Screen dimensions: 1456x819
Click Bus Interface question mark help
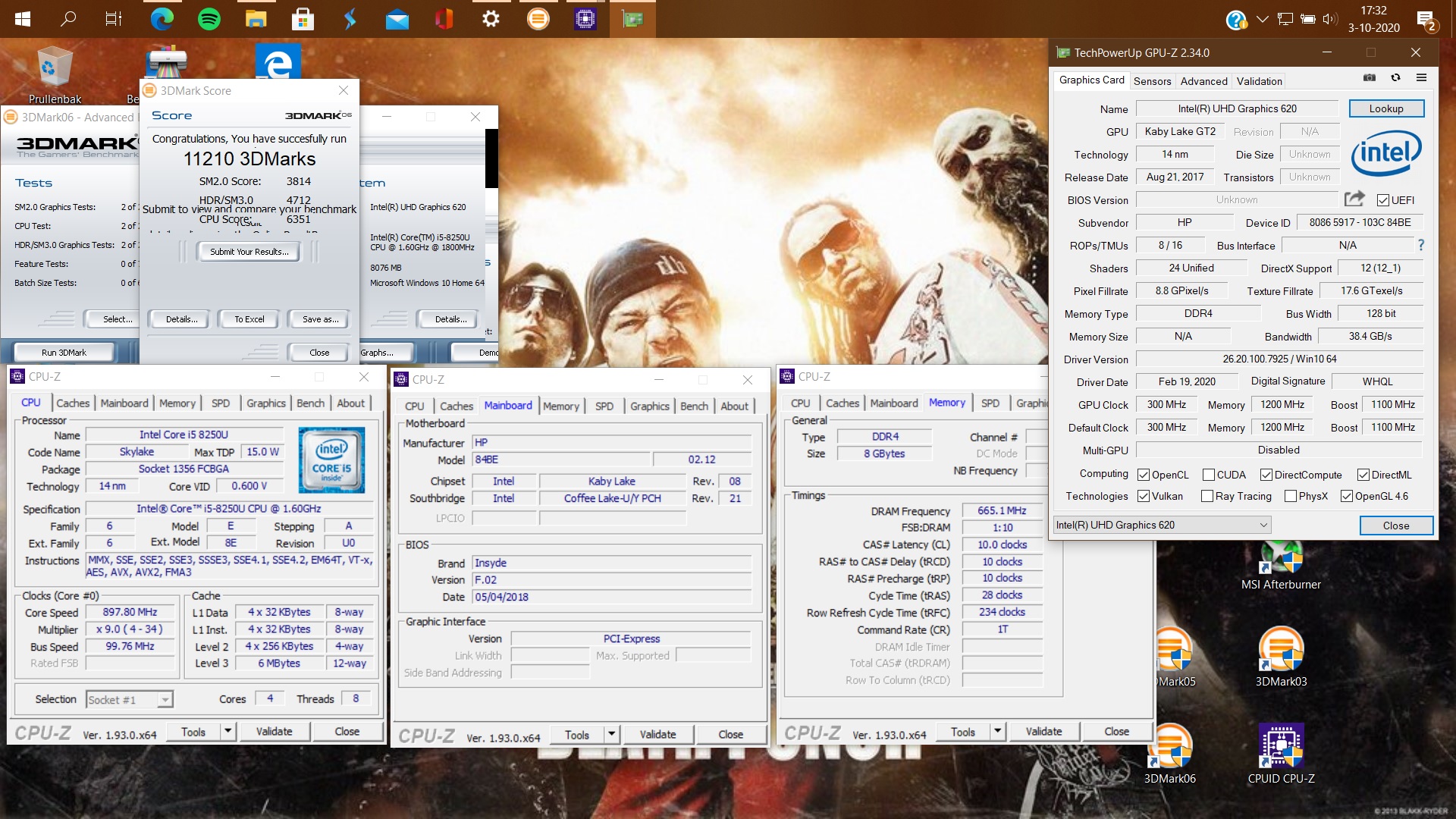[1420, 245]
